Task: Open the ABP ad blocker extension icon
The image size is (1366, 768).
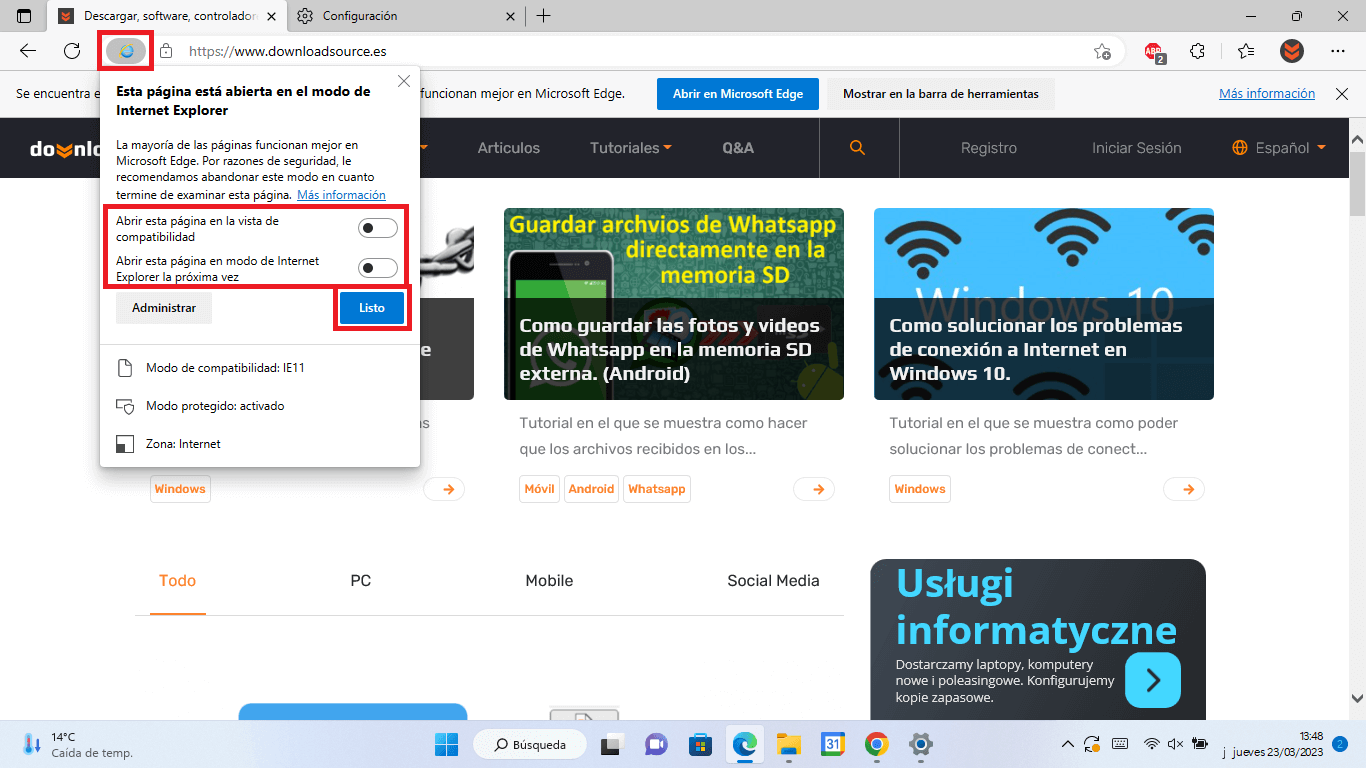Action: [1154, 52]
